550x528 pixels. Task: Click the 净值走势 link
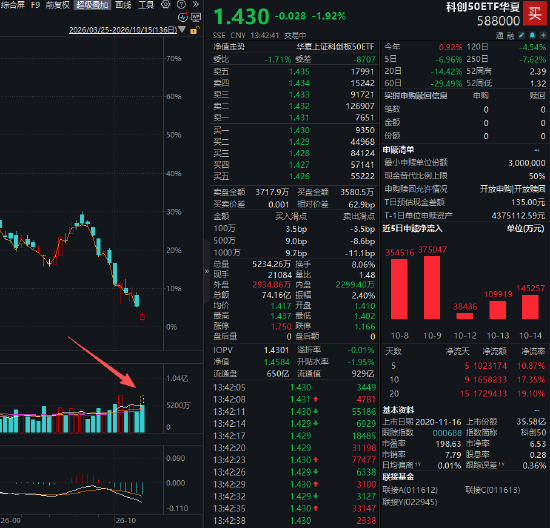click(229, 47)
